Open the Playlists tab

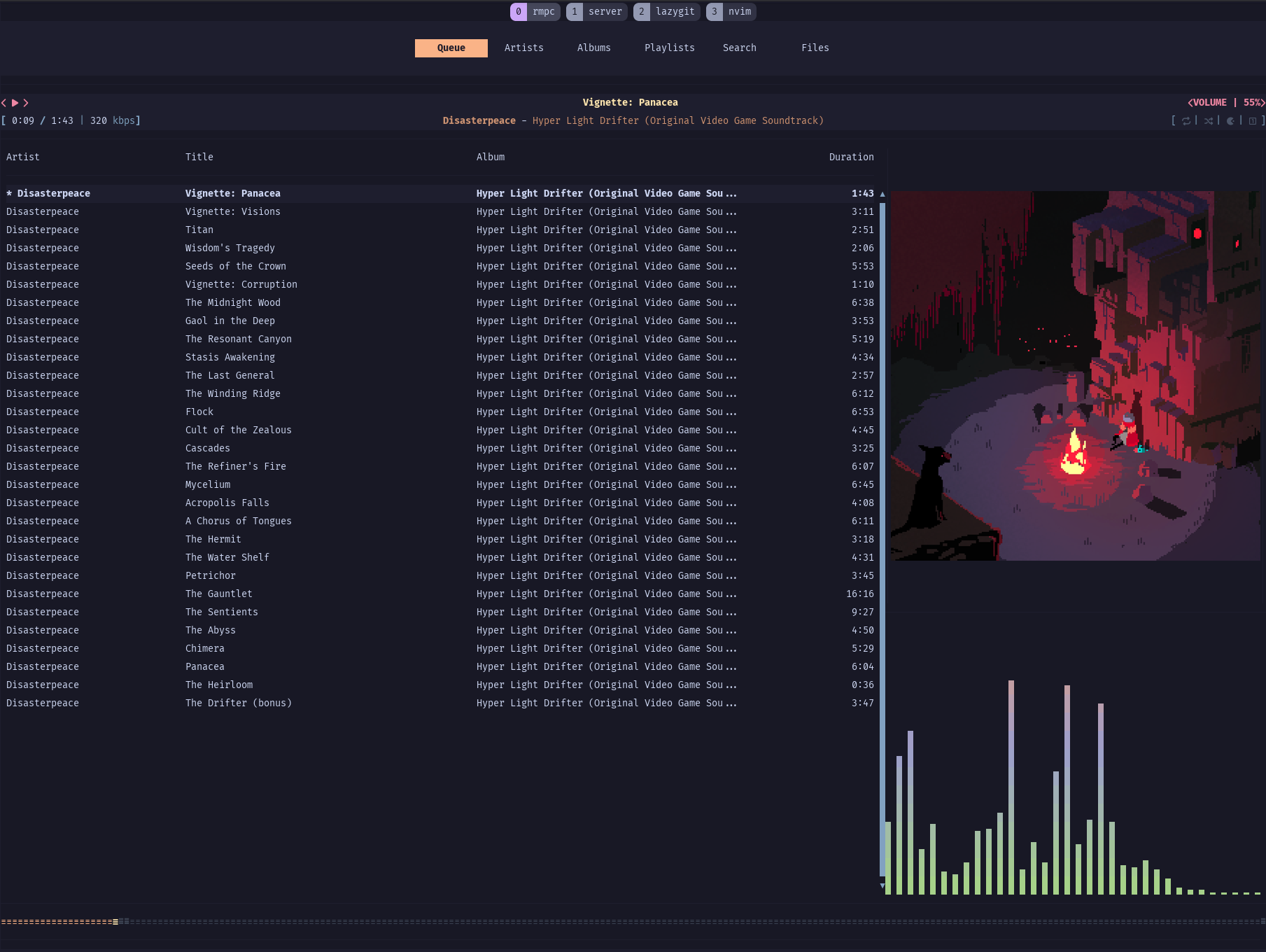pyautogui.click(x=669, y=48)
